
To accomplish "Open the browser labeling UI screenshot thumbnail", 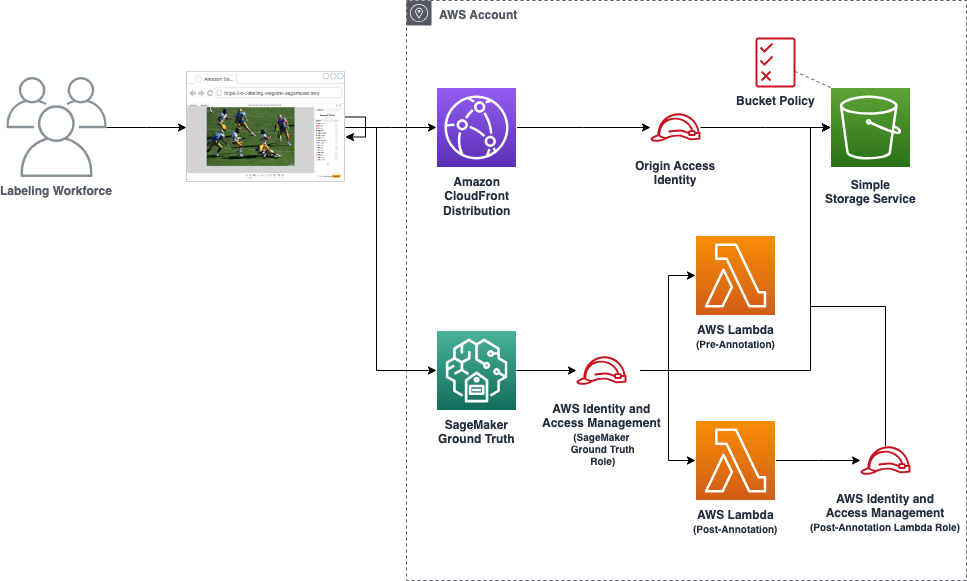I will coord(265,126).
